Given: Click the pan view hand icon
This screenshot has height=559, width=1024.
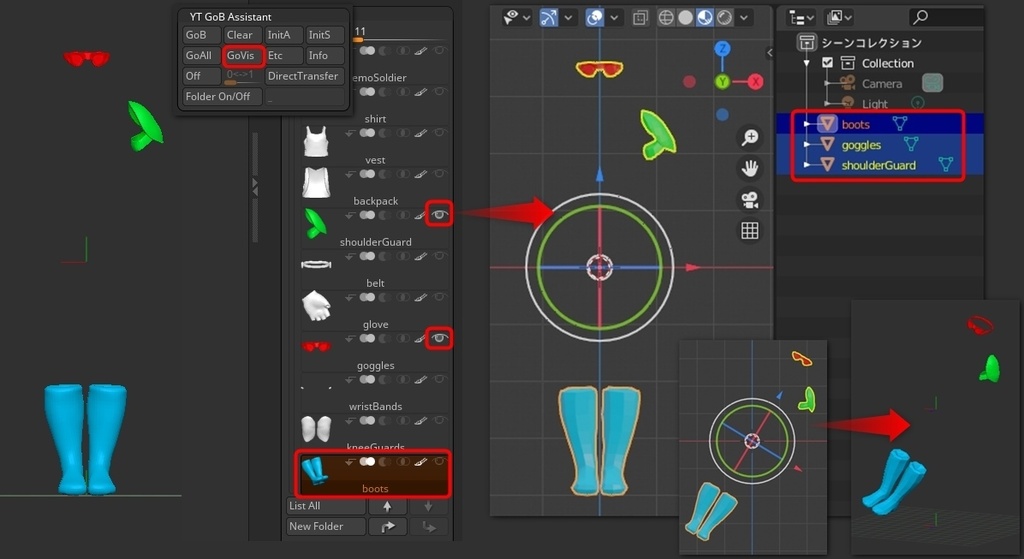Looking at the screenshot, I should (750, 168).
